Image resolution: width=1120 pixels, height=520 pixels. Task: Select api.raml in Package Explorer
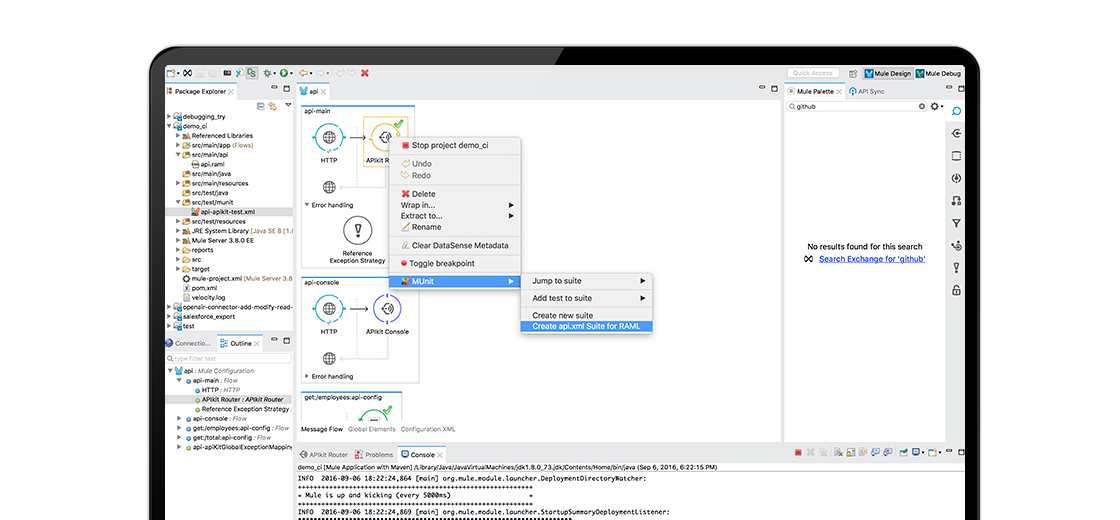click(x=207, y=164)
